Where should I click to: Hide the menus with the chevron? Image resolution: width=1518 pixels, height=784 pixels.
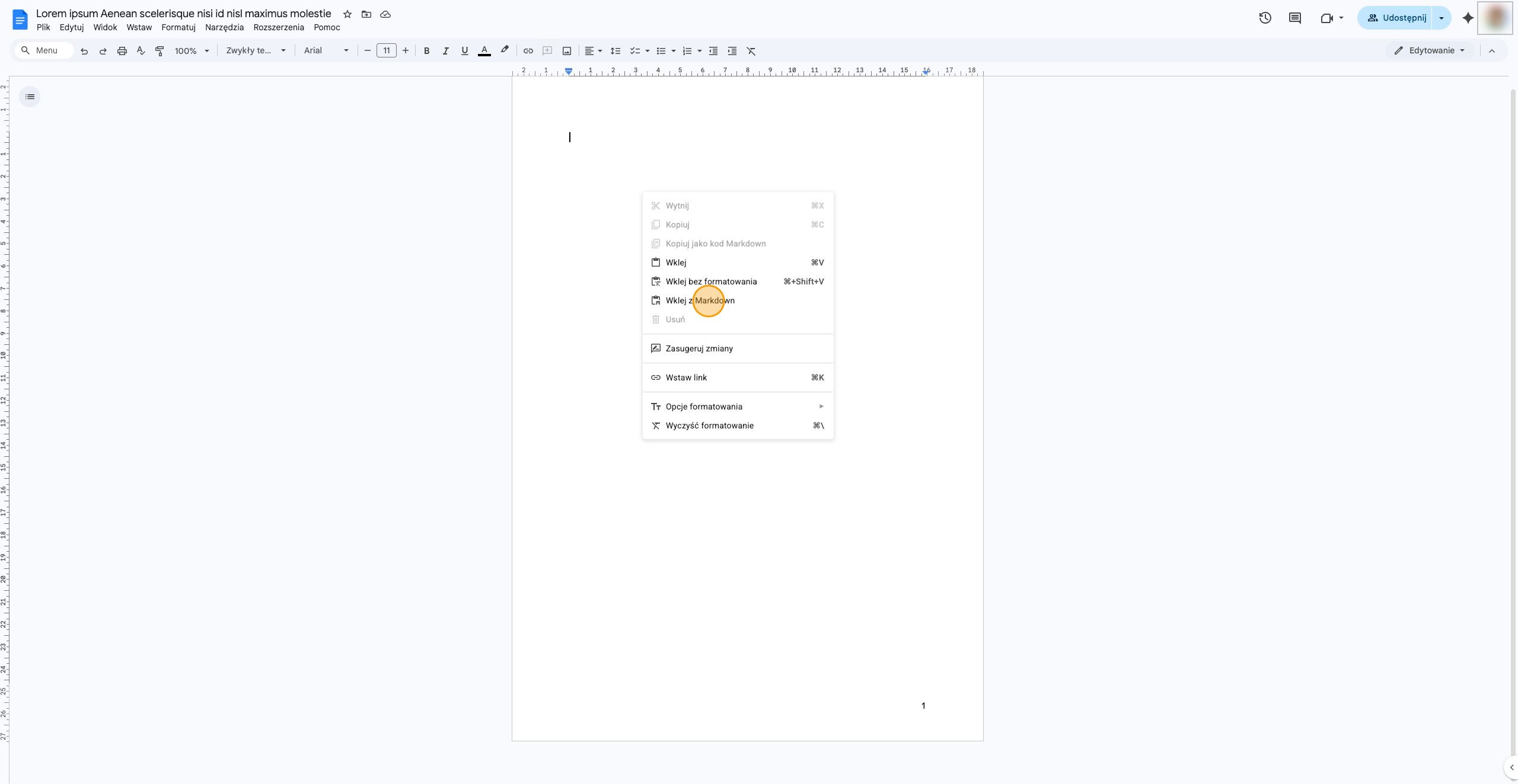[x=1492, y=51]
